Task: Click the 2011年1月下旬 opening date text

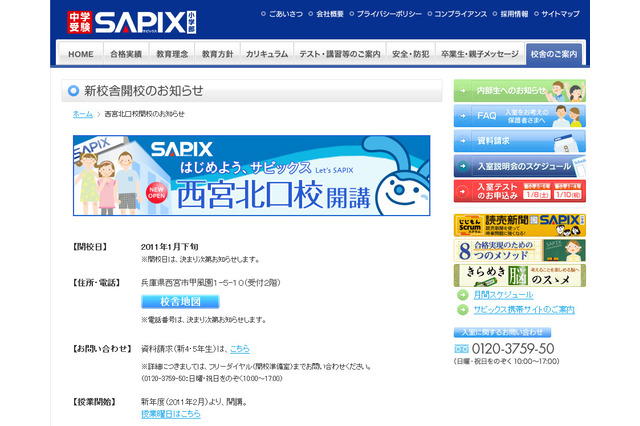Action: click(x=170, y=247)
